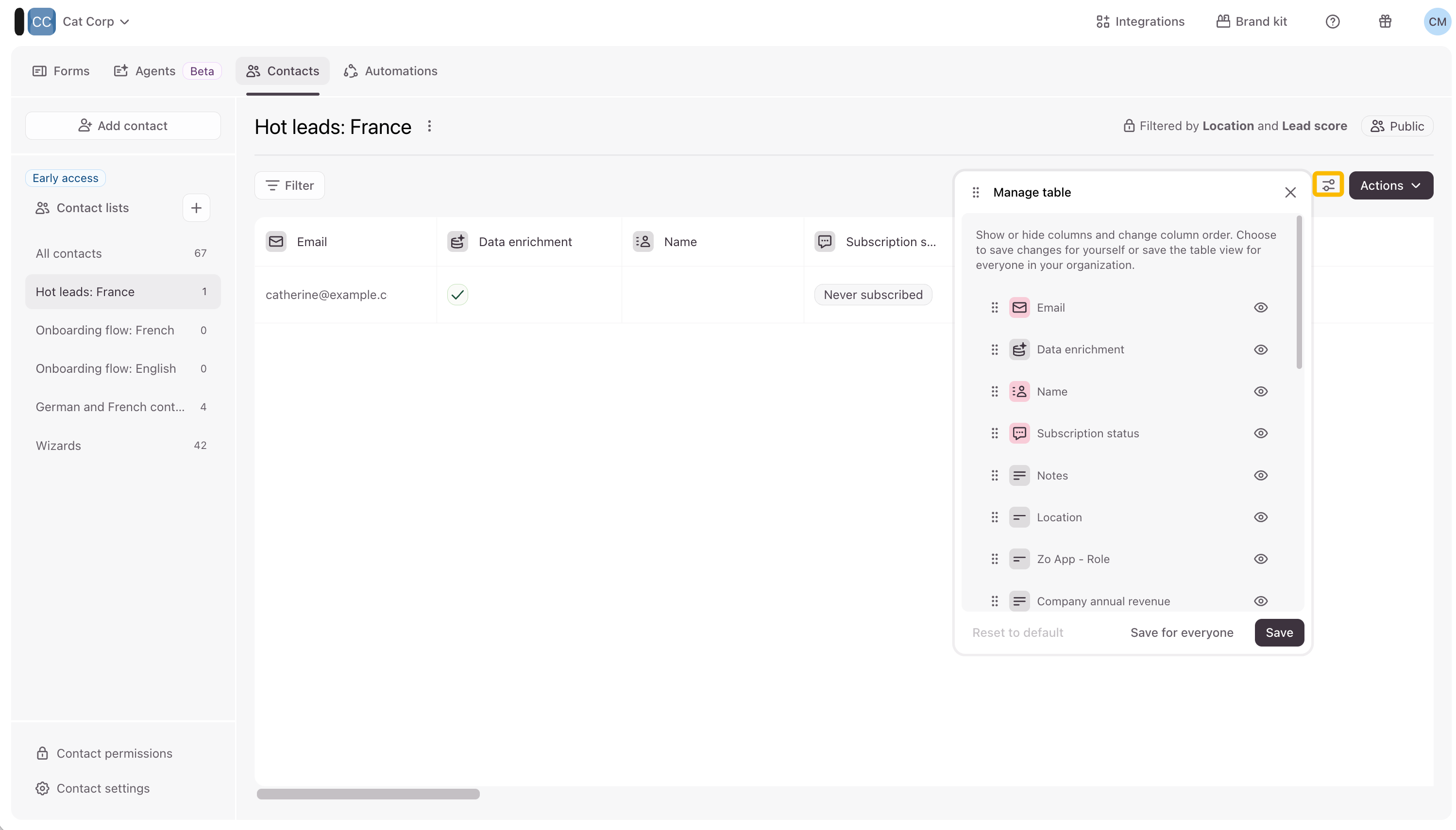Open the three-dot menu beside list title
1456x830 pixels.
[429, 126]
